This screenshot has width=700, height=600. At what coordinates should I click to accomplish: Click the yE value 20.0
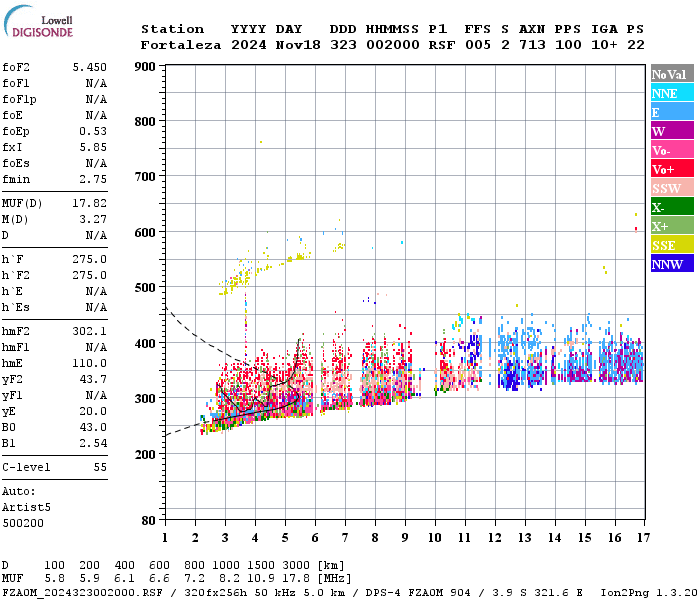pyautogui.click(x=93, y=412)
